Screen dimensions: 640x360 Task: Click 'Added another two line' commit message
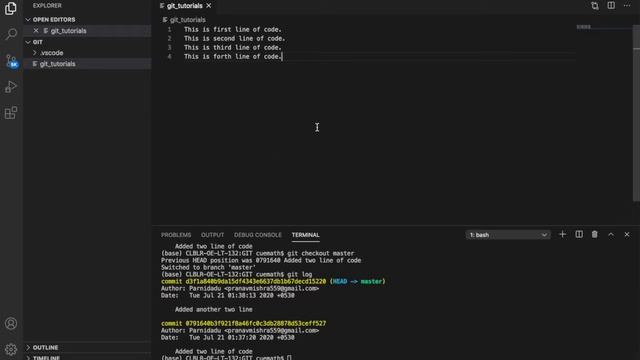(x=213, y=309)
